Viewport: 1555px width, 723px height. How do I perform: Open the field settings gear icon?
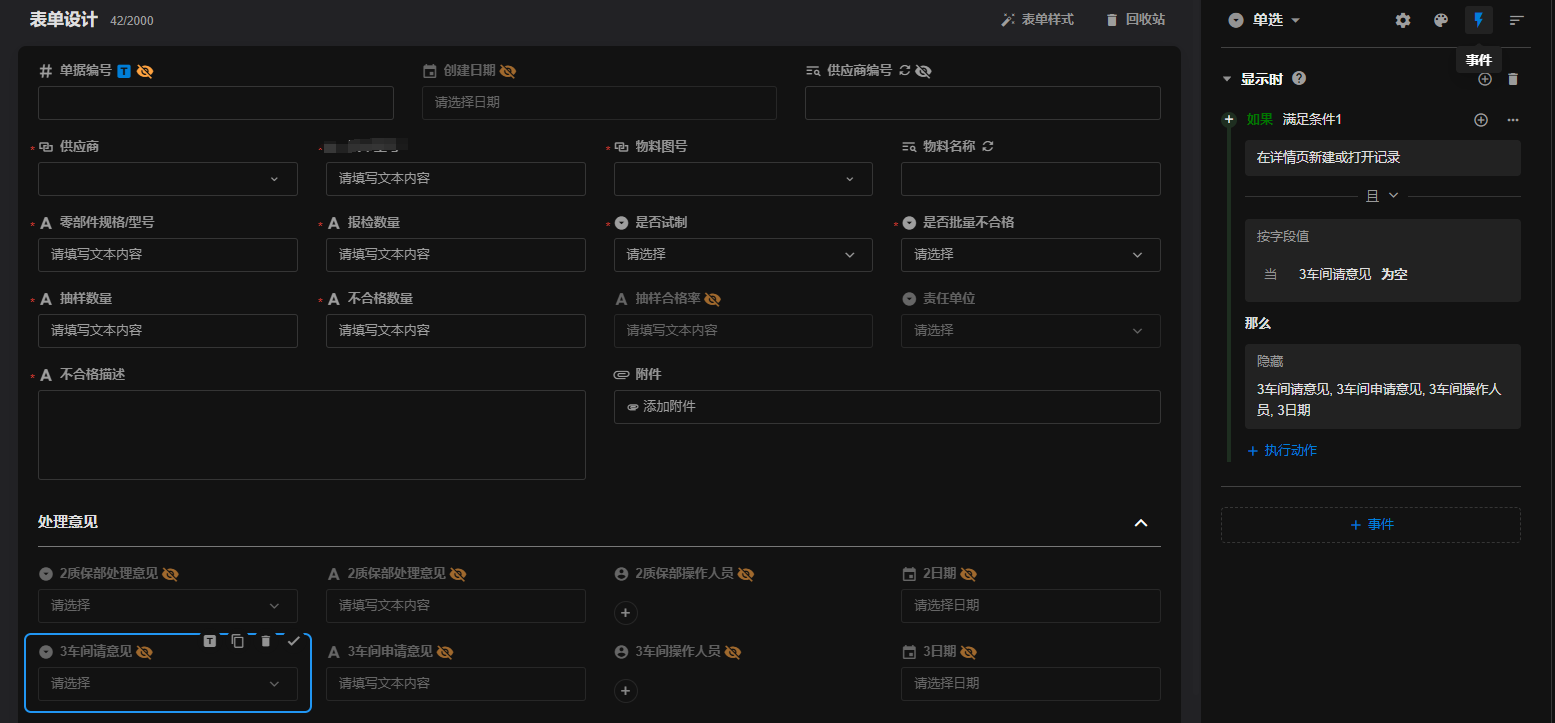[1403, 20]
